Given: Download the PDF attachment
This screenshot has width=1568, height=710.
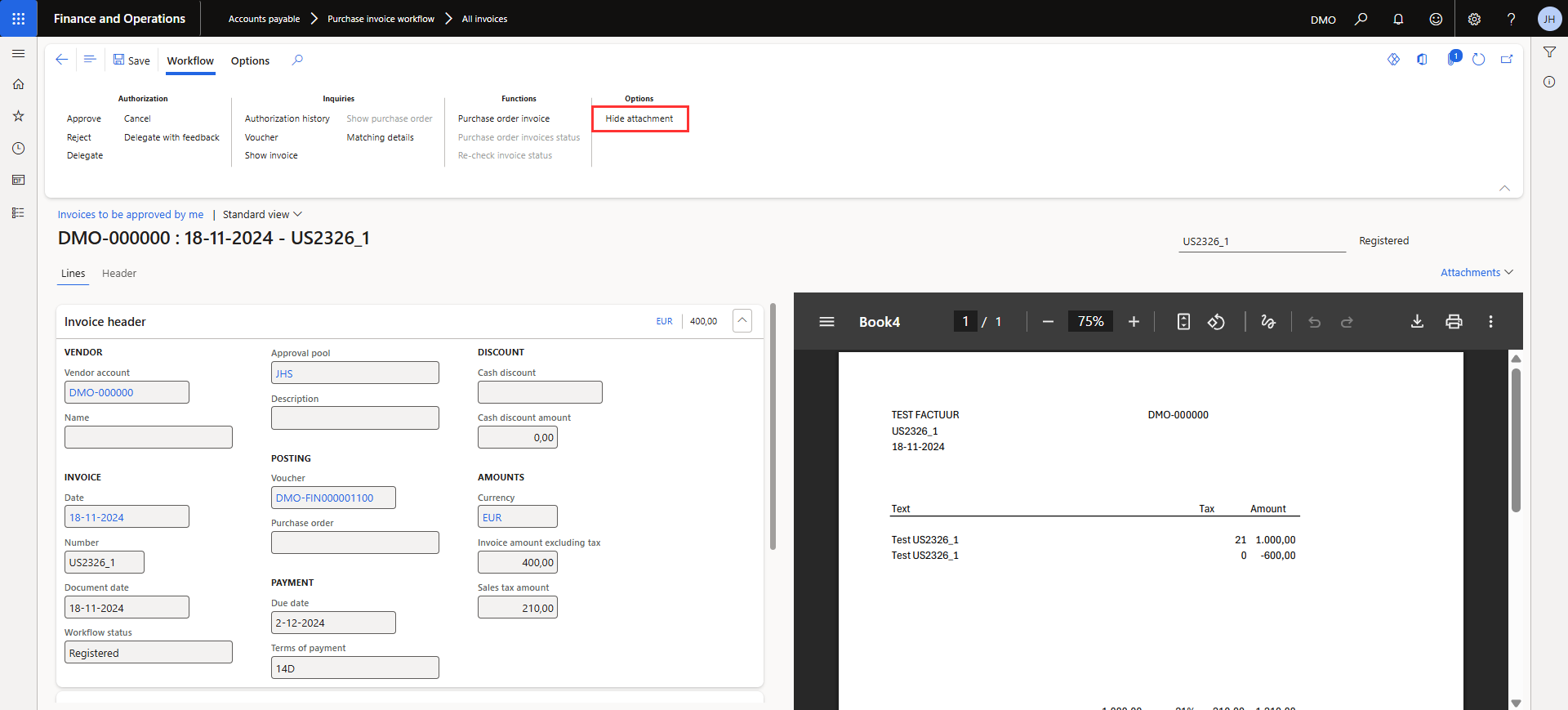Looking at the screenshot, I should 1417,322.
